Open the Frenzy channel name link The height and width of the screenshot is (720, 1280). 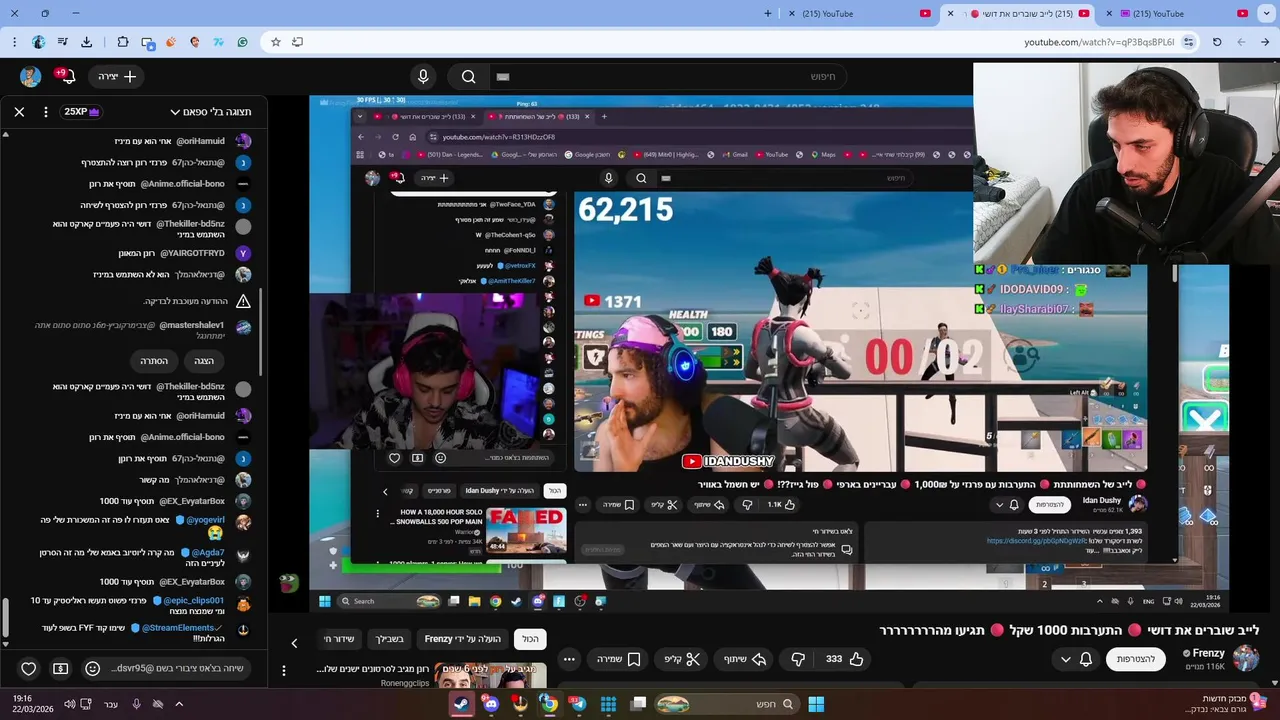(1207, 653)
